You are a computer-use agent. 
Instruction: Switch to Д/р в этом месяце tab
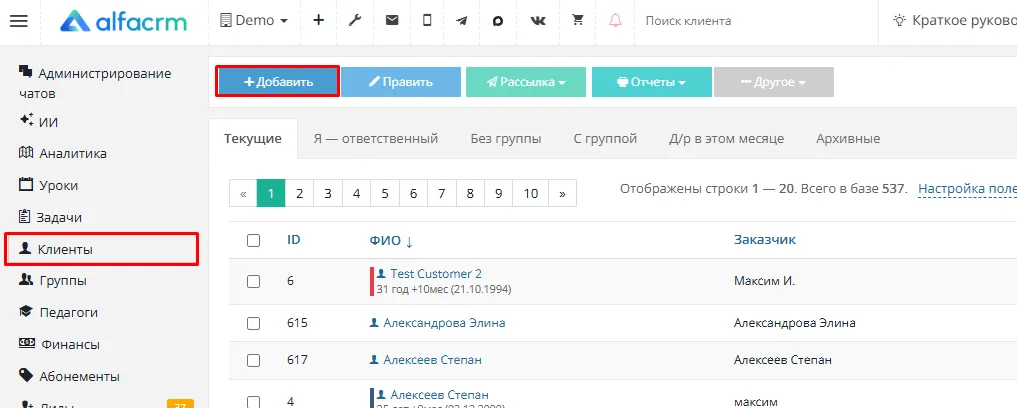click(x=726, y=139)
